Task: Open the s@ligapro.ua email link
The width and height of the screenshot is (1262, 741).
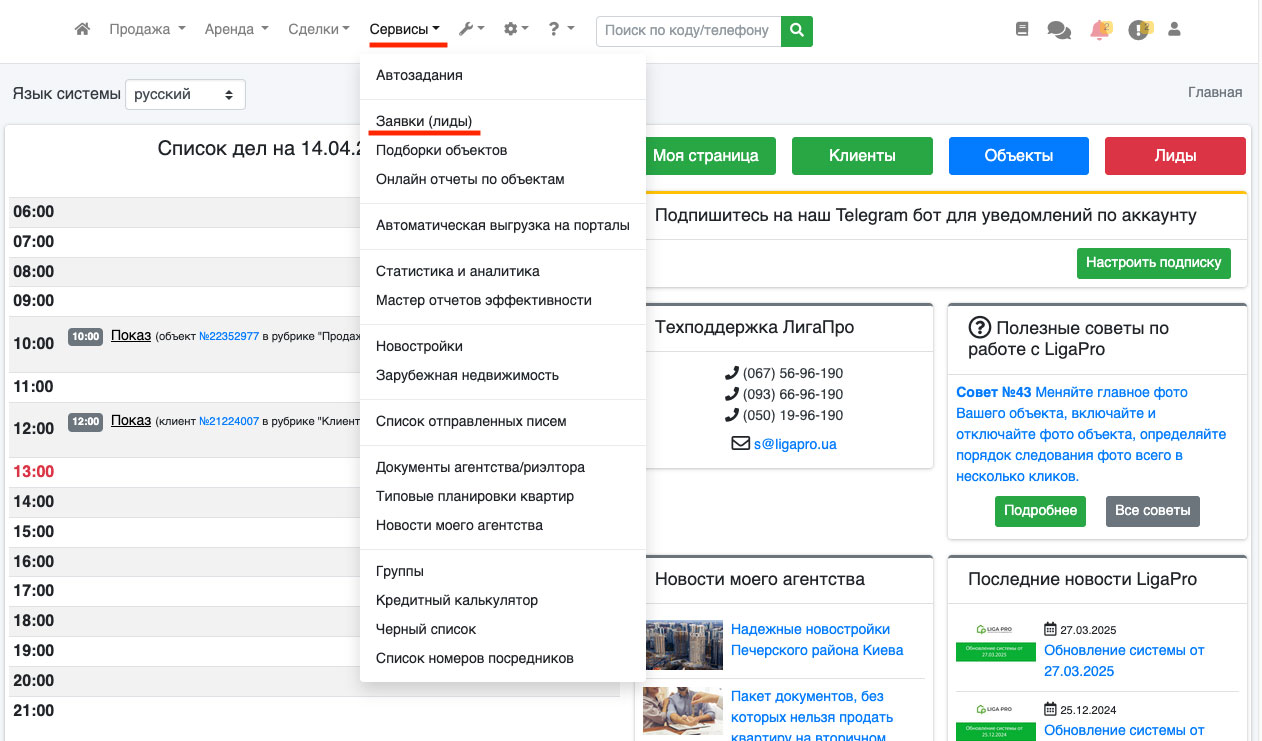Action: [795, 443]
